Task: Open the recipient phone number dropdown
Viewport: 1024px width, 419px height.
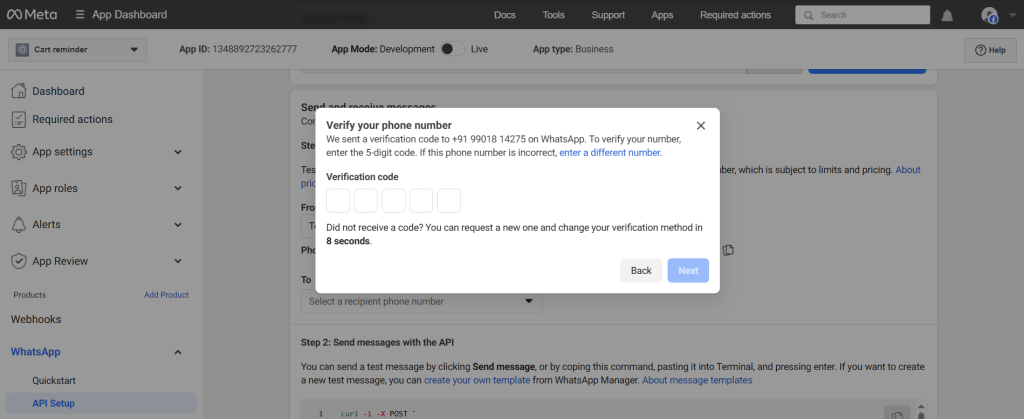Action: click(421, 301)
